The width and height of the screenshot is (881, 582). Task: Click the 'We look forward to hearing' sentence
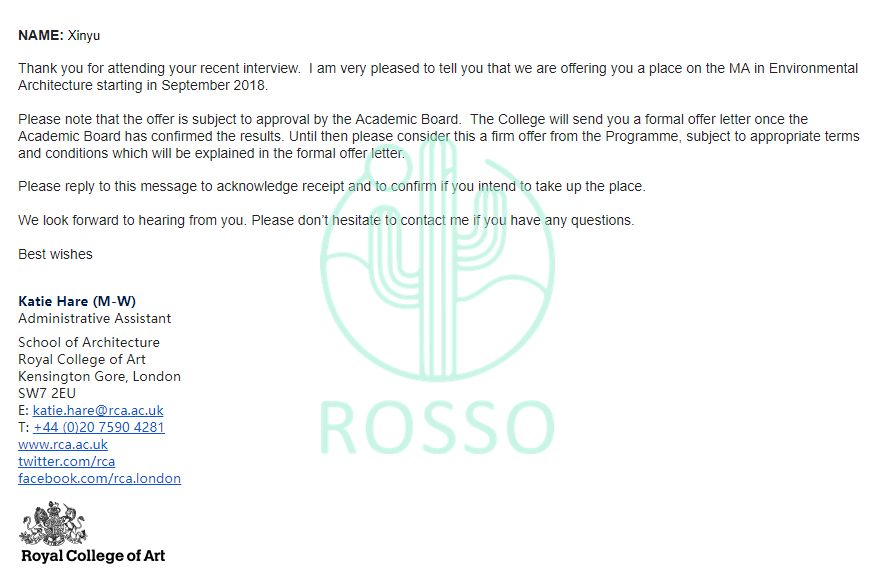(x=326, y=220)
